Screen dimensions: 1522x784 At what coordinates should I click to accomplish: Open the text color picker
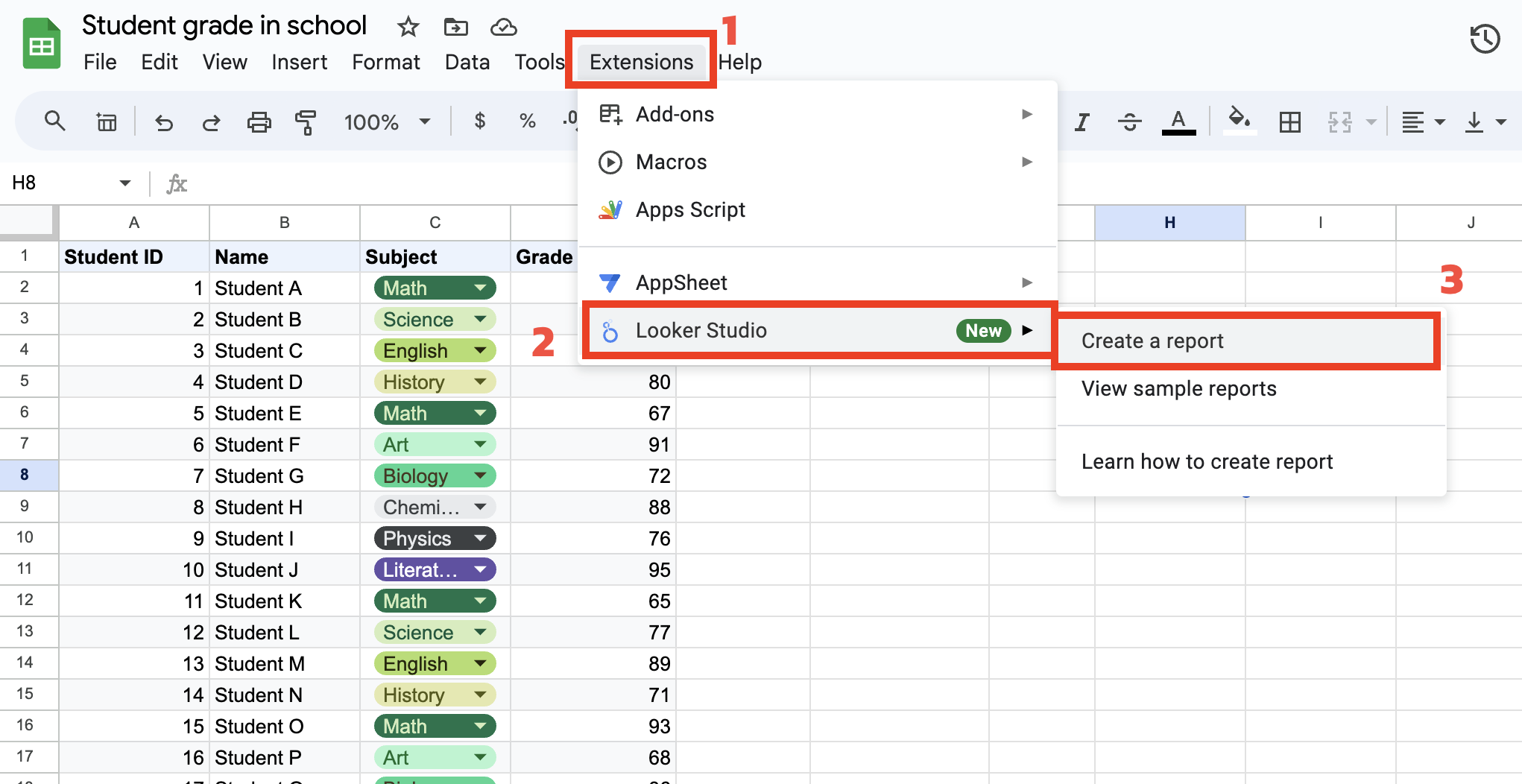[1178, 121]
